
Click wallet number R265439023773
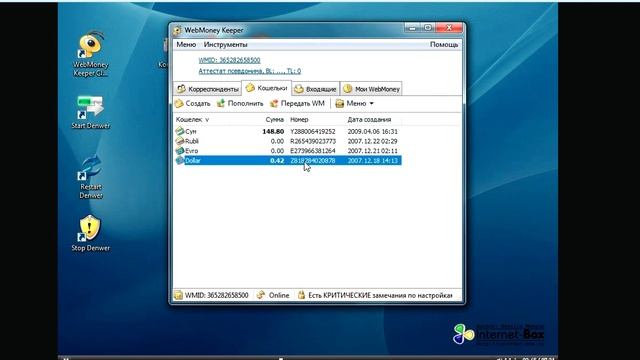click(x=313, y=141)
